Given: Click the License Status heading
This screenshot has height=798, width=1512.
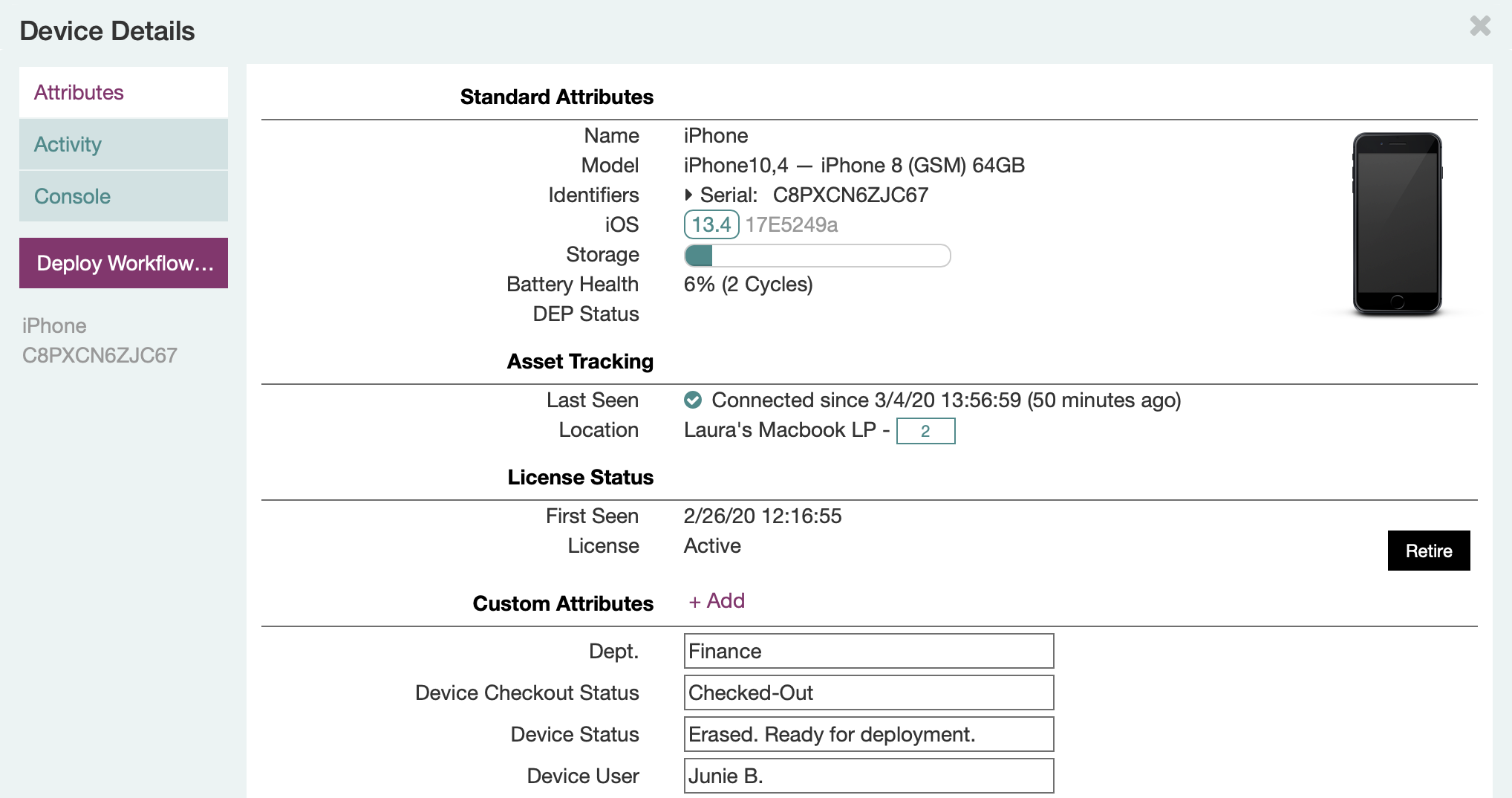Looking at the screenshot, I should pyautogui.click(x=581, y=477).
